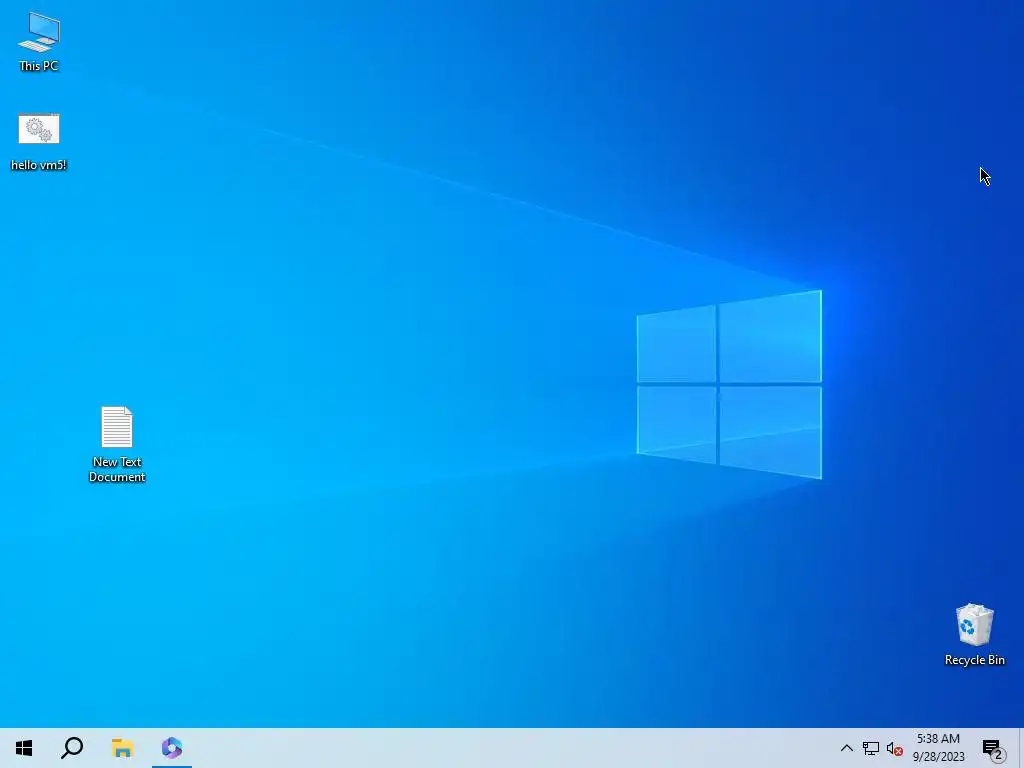Image resolution: width=1024 pixels, height=768 pixels.
Task: Open the taskbar search
Action: tap(72, 748)
